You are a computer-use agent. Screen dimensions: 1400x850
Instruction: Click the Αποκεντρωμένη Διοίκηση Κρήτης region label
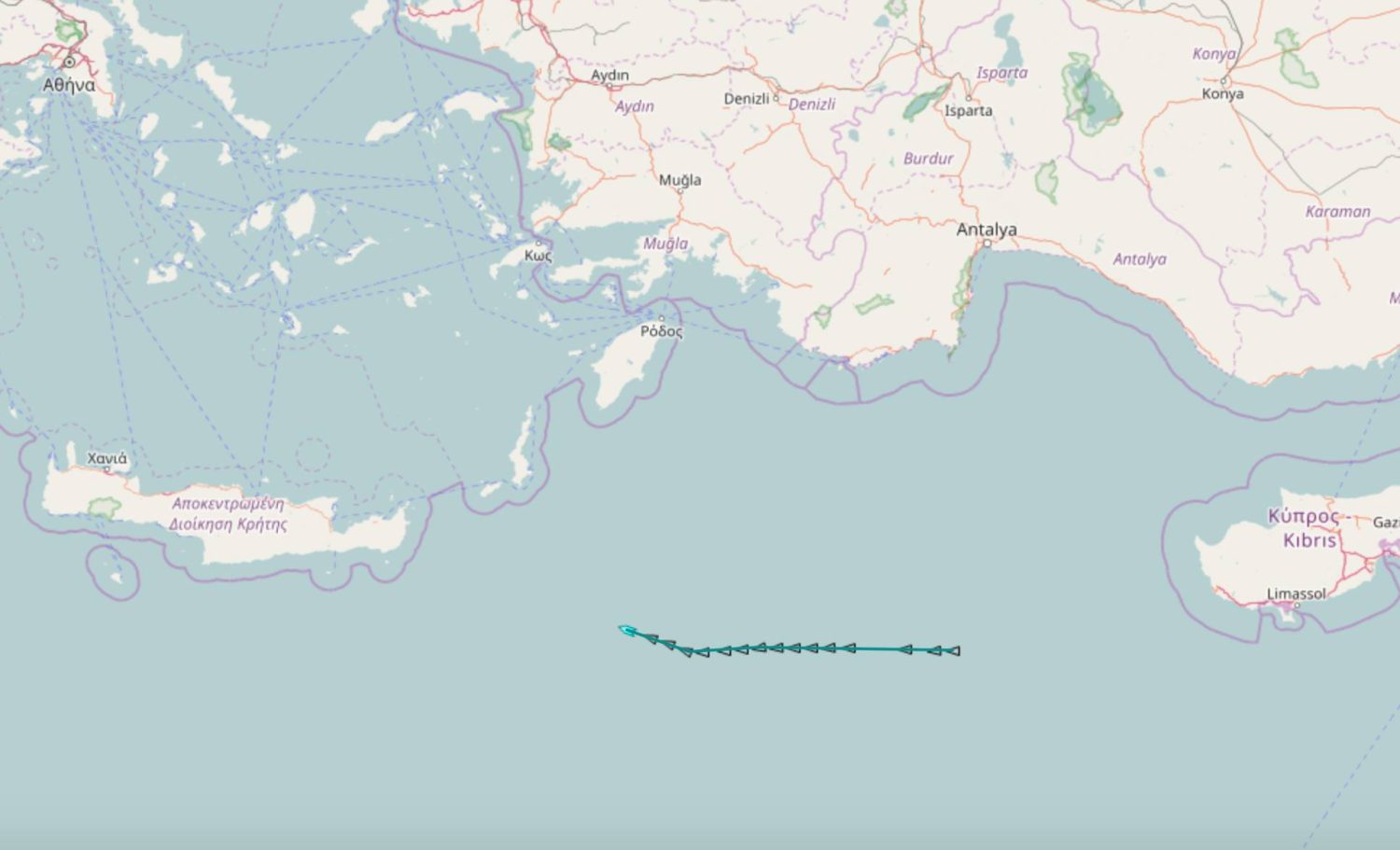229,513
